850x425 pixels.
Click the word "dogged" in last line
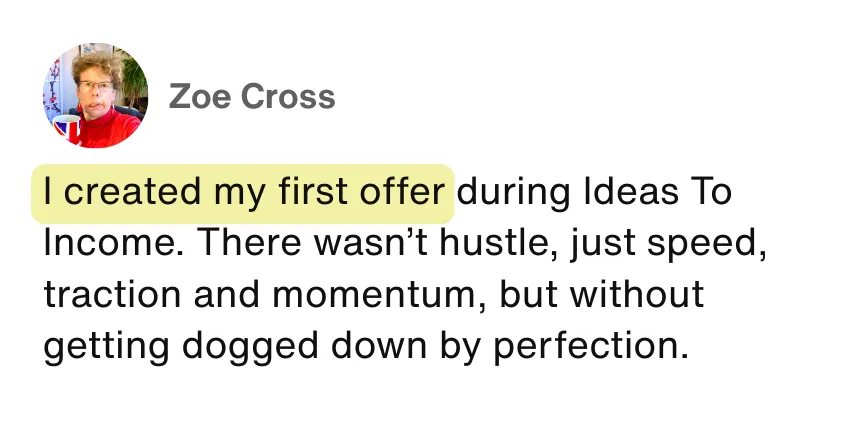pos(250,347)
